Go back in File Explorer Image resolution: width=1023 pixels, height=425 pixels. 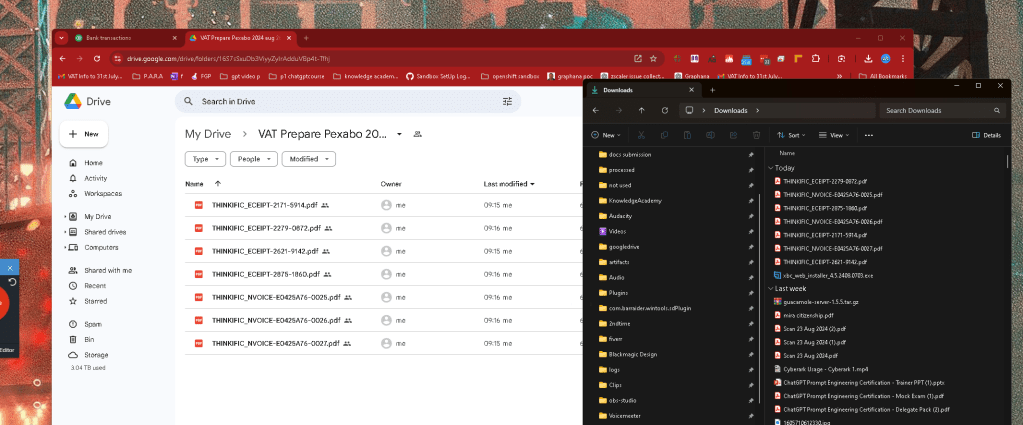[595, 110]
